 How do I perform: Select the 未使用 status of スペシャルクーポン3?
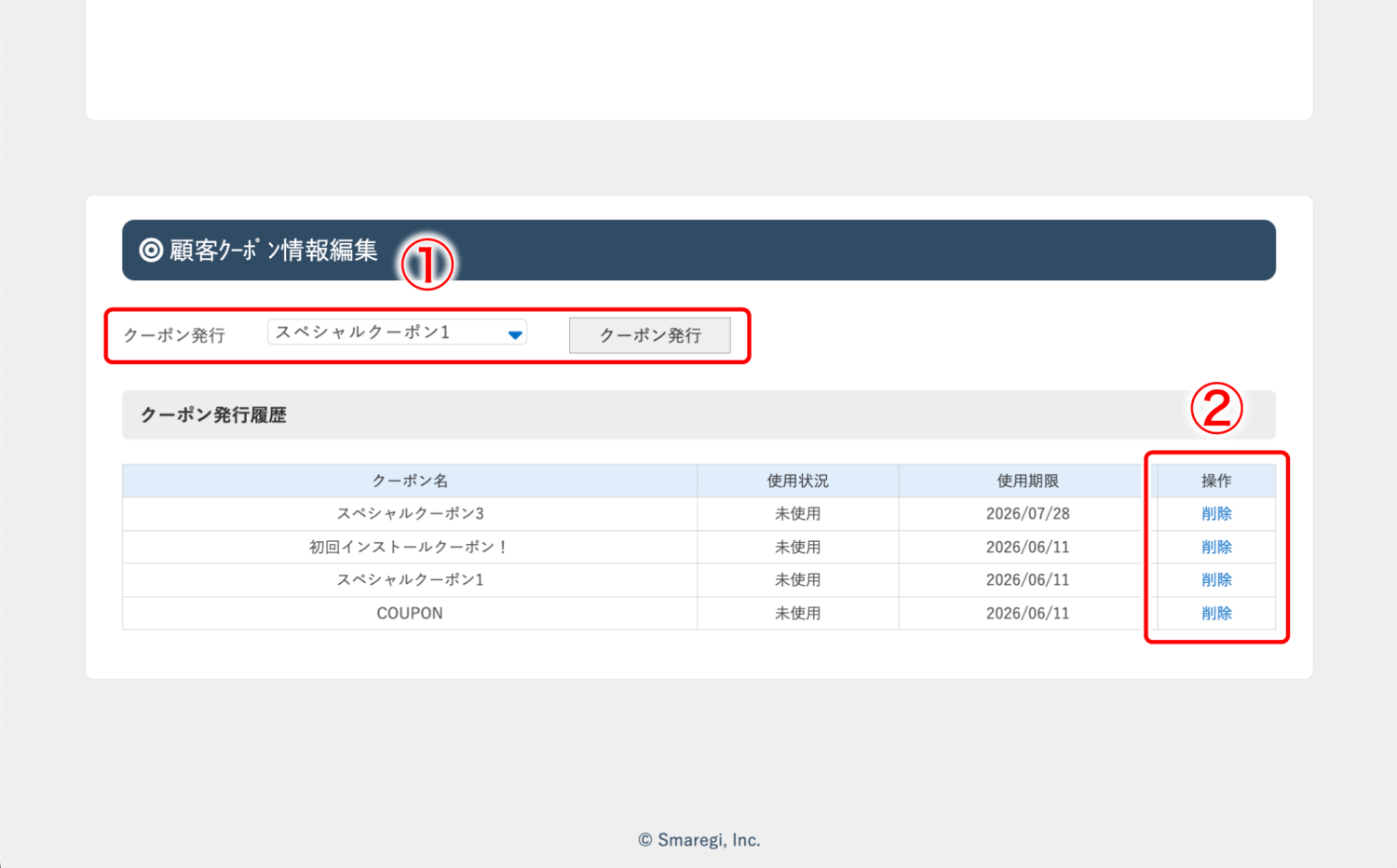pyautogui.click(x=797, y=513)
